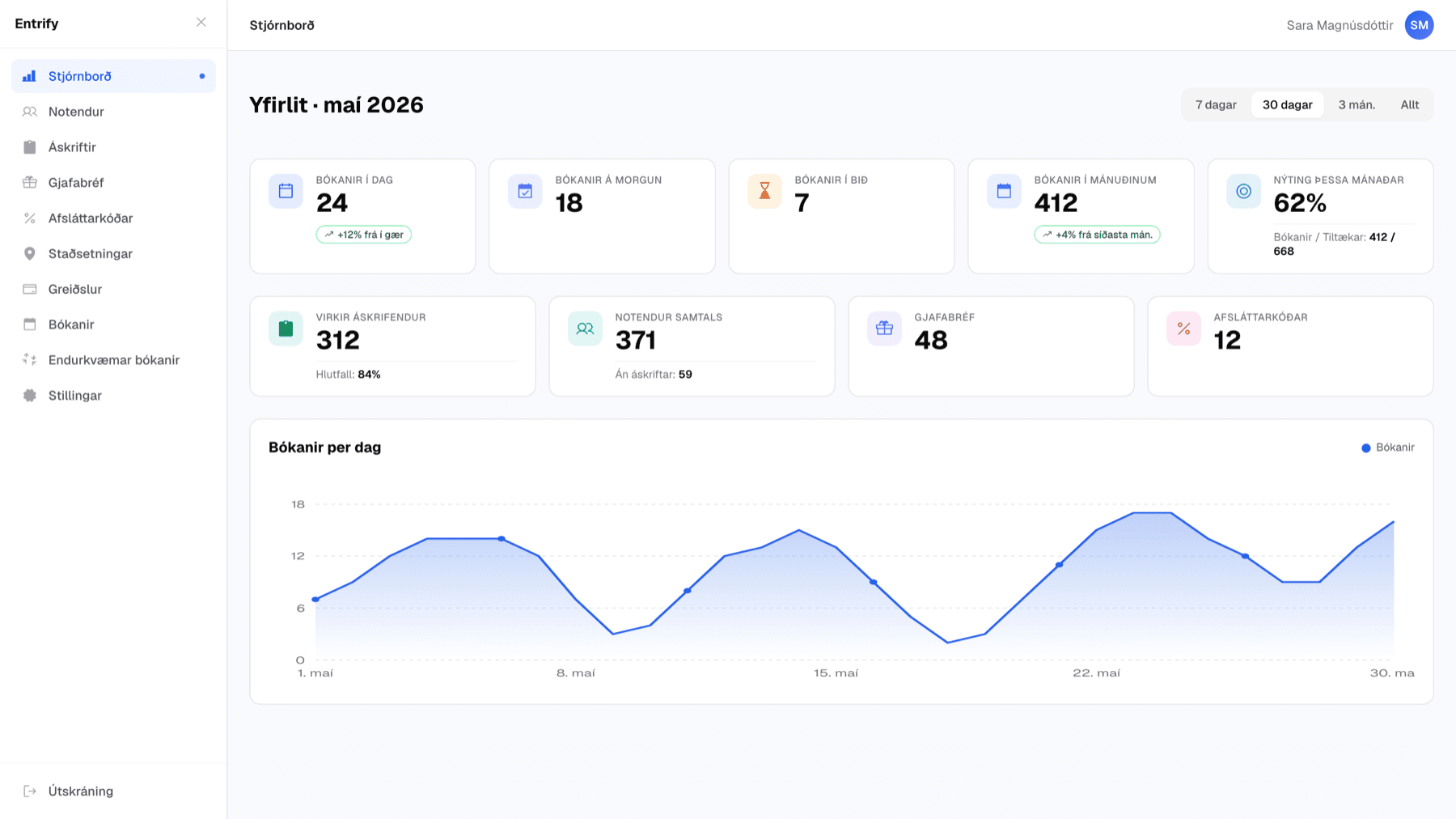Click the Yfirlit · maí 2026 heading

point(336,105)
